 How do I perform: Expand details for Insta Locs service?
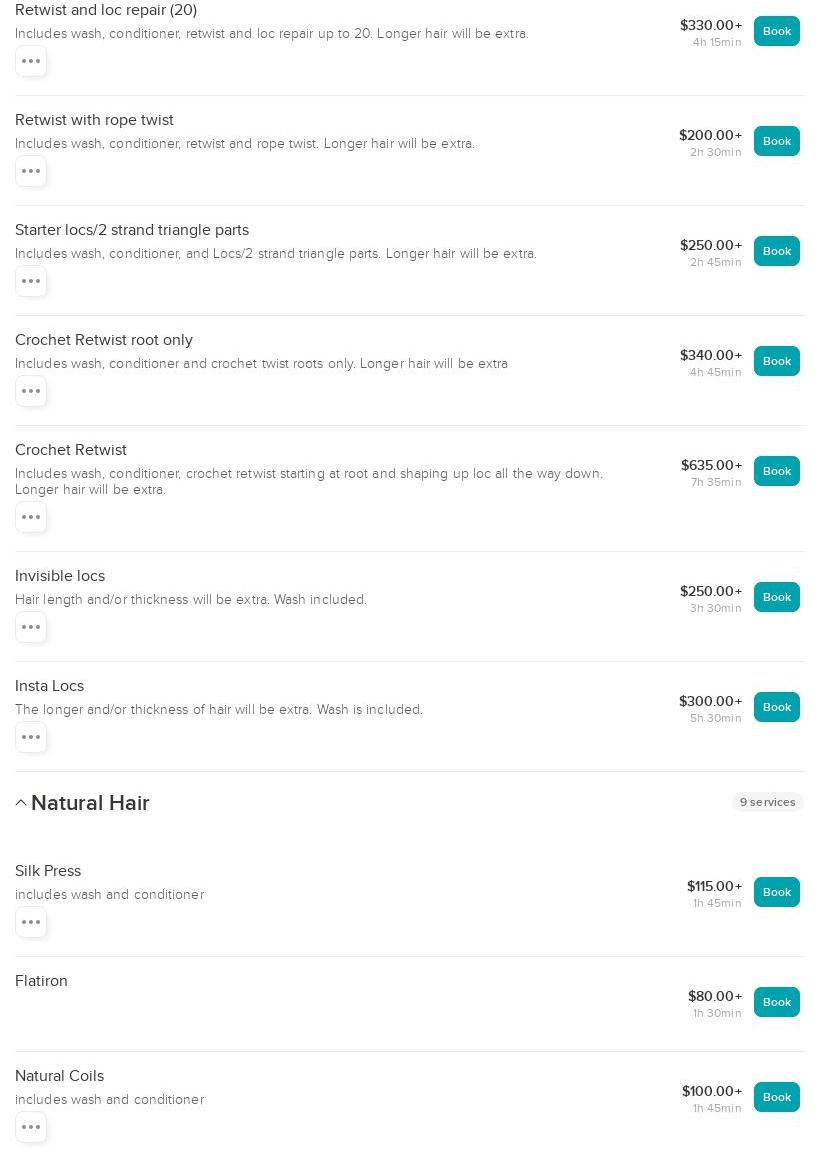point(31,737)
